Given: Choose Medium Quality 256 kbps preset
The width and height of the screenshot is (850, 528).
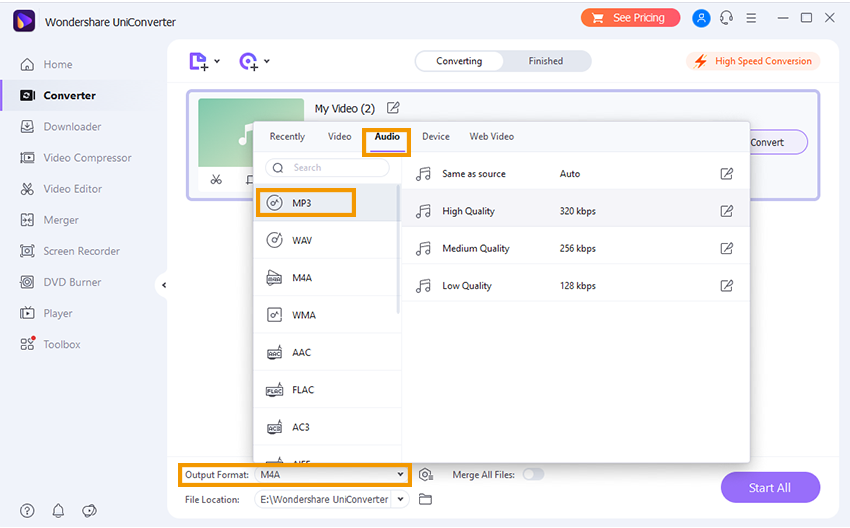Looking at the screenshot, I should [576, 249].
